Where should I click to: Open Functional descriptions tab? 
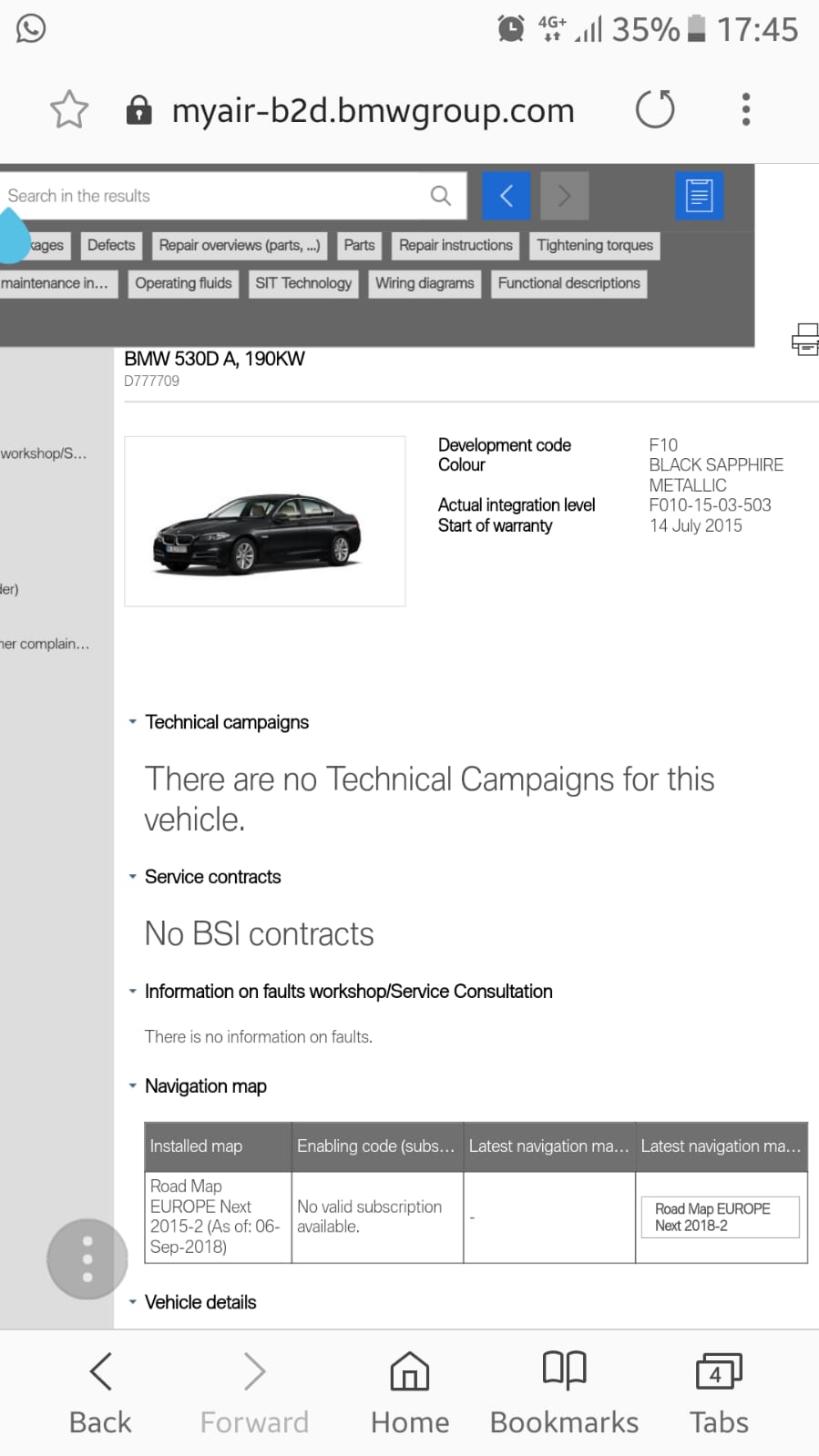(x=568, y=284)
